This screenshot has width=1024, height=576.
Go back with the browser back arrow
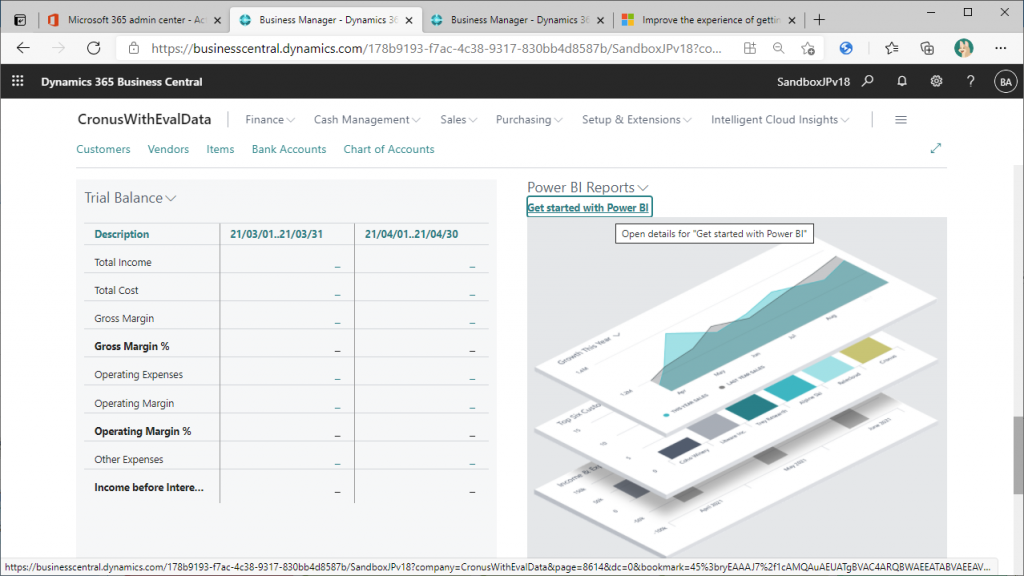[23, 48]
